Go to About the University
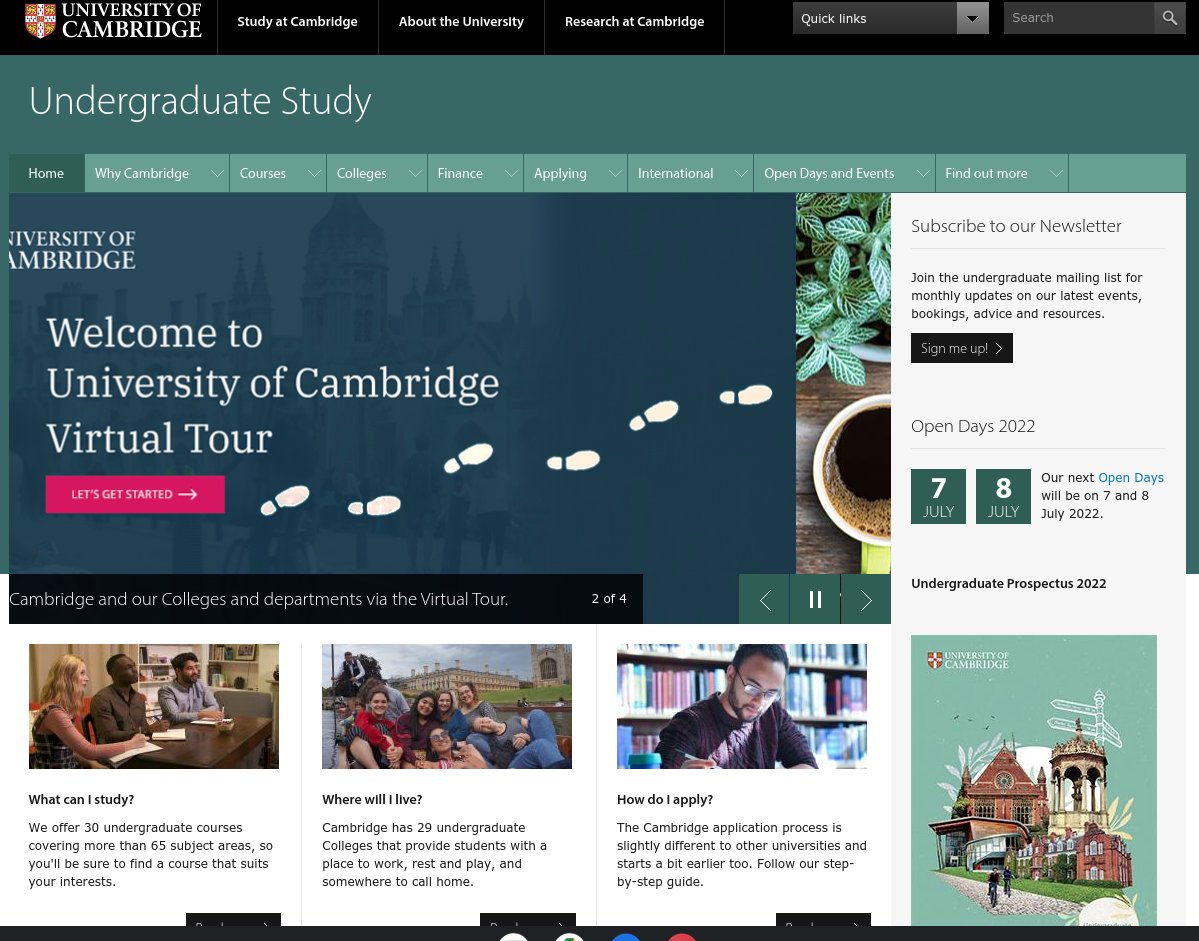Screen dimensions: 1199x941 [x=461, y=21]
